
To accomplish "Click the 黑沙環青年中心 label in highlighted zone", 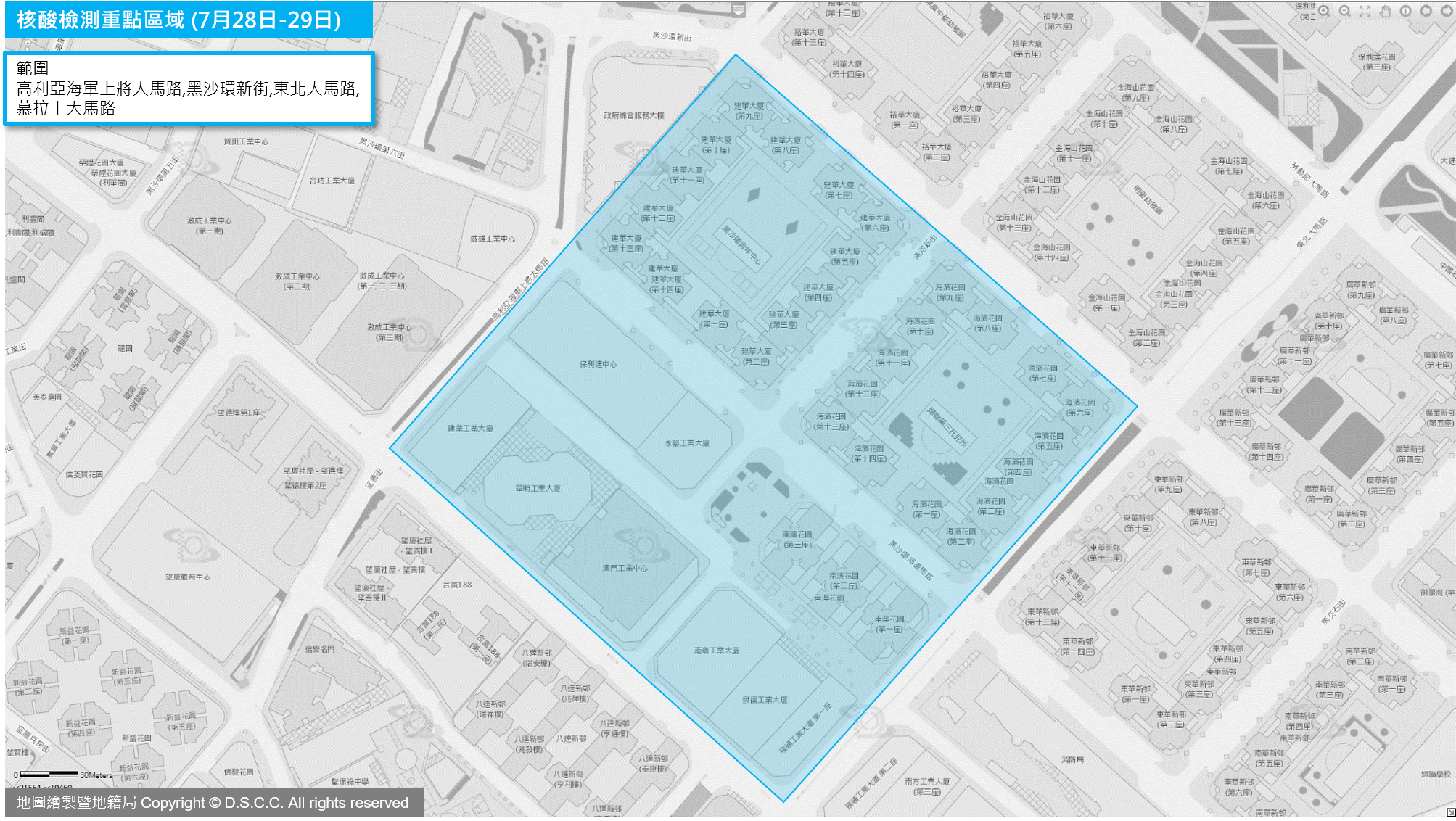I will [741, 244].
